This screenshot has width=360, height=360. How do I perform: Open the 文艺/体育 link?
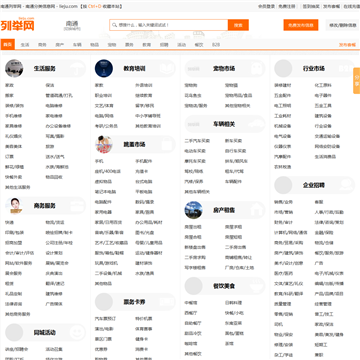[x=104, y=106]
